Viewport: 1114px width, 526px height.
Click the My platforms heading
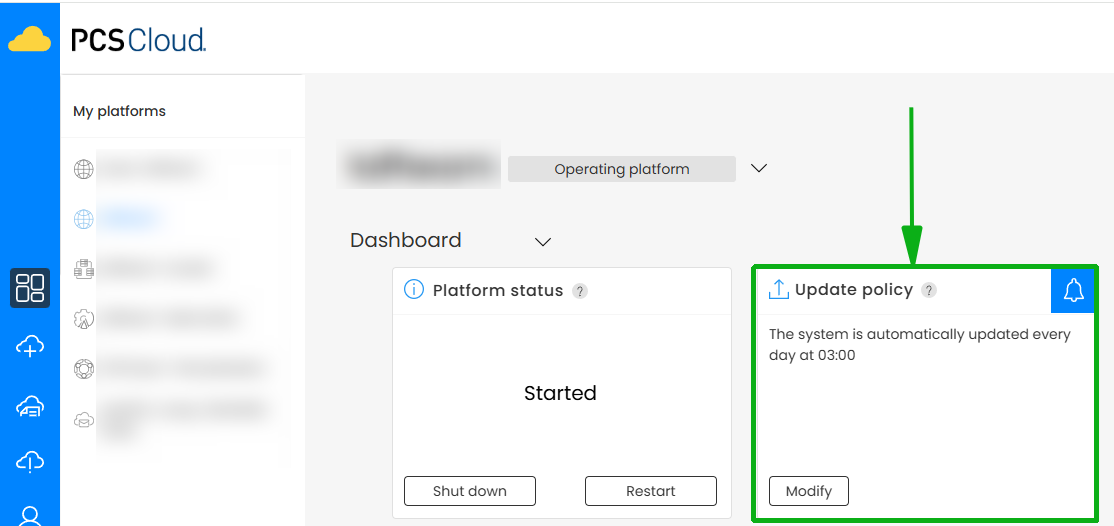119,112
